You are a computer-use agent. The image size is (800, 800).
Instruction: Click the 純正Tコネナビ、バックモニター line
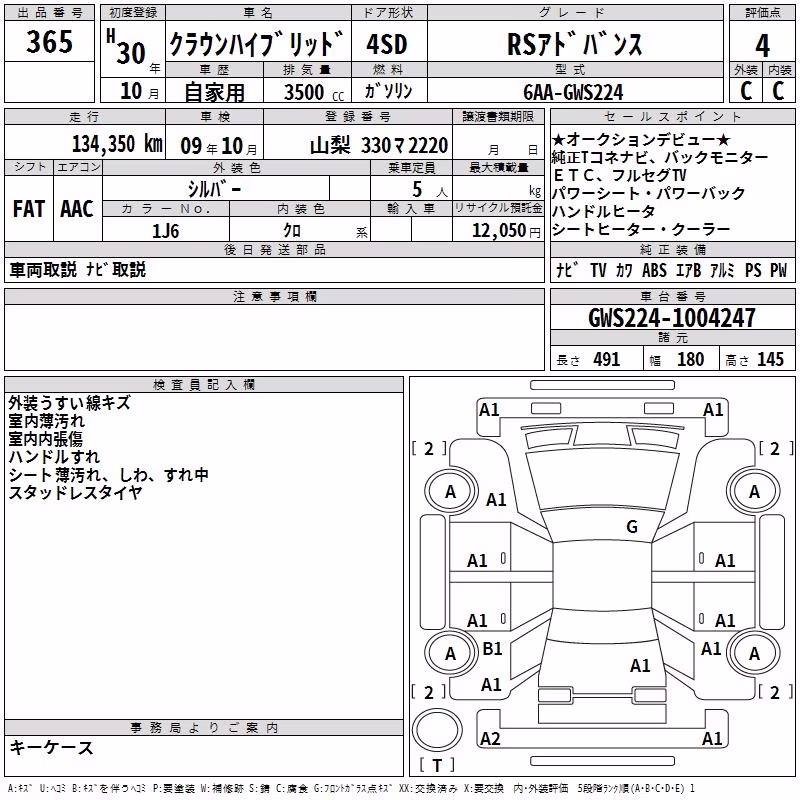pos(660,157)
